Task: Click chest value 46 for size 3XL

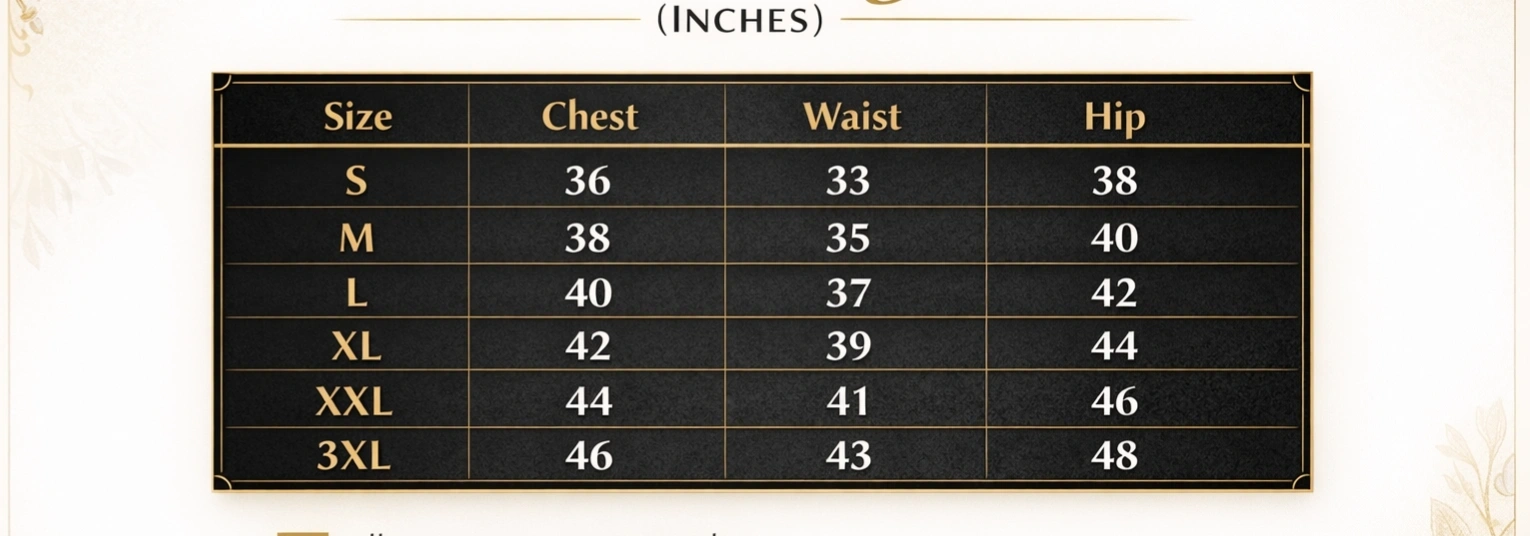Action: (x=588, y=456)
